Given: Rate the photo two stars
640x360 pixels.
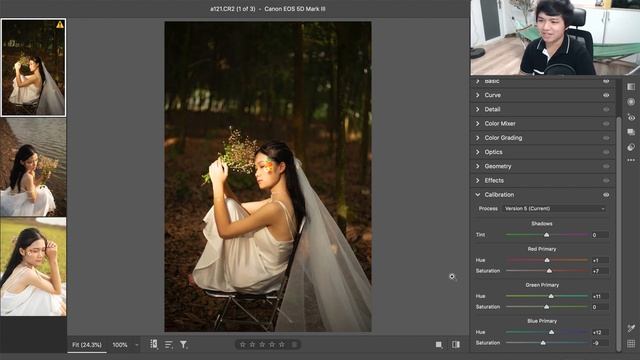Looking at the screenshot, I should coord(252,344).
